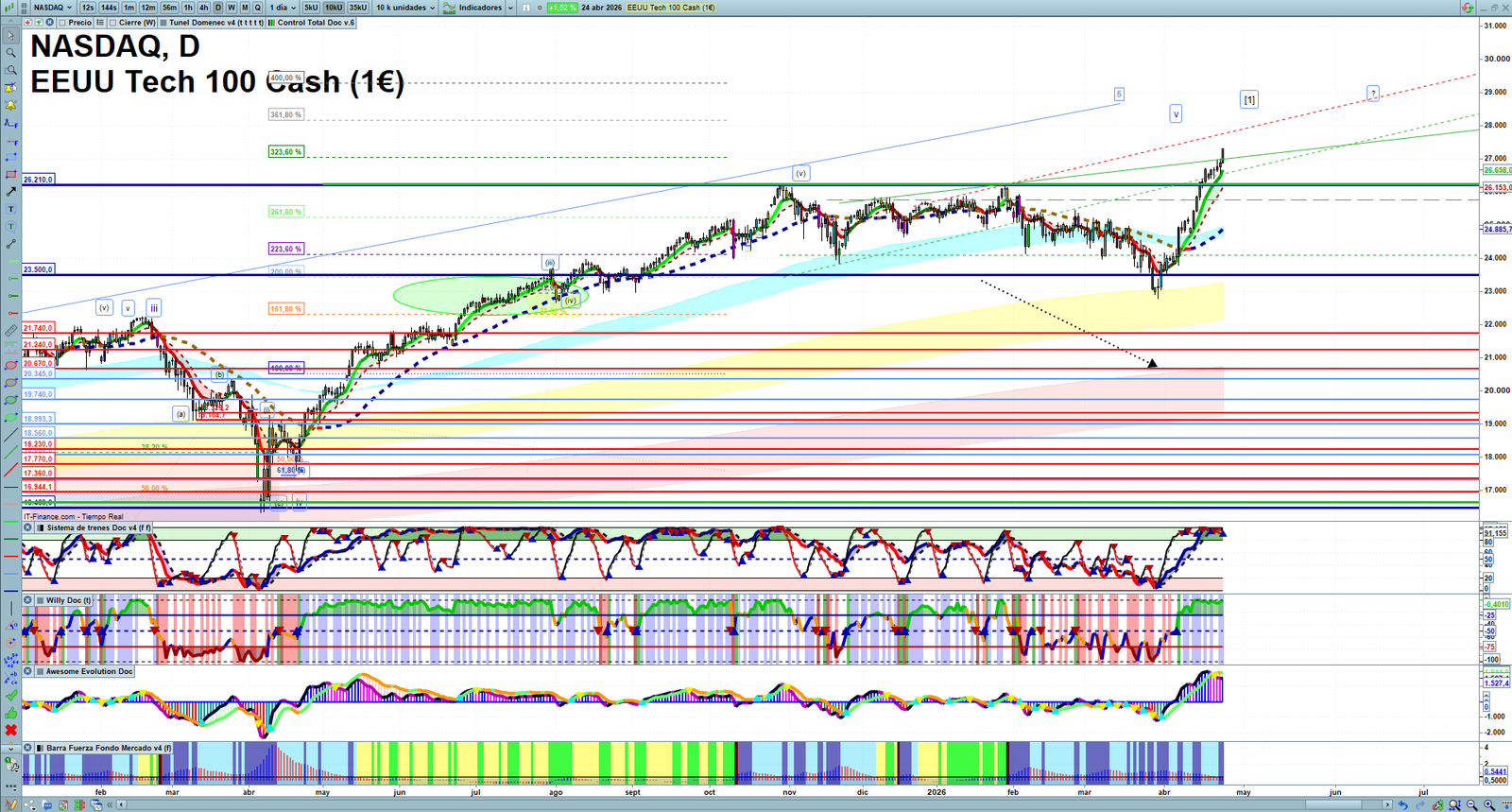The image size is (1512, 812).
Task: Click the list icon next to Precio
Action: [100, 23]
